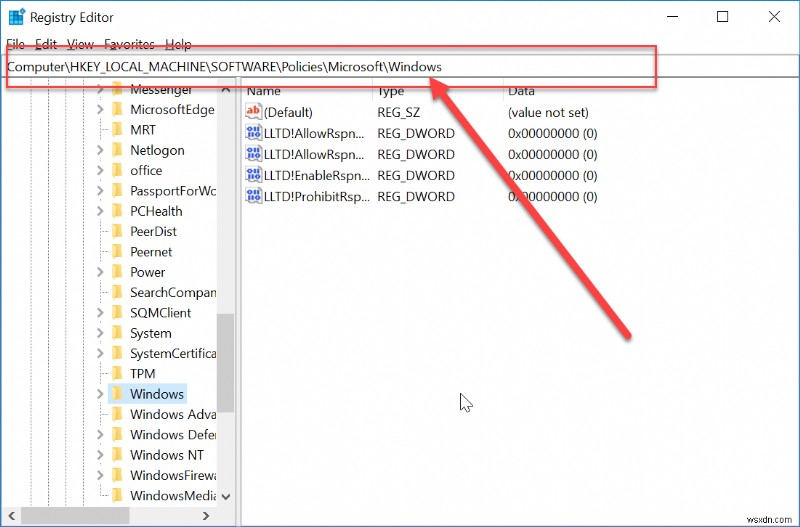
Task: Click the tree scroll-down arrow
Action: pyautogui.click(x=226, y=496)
